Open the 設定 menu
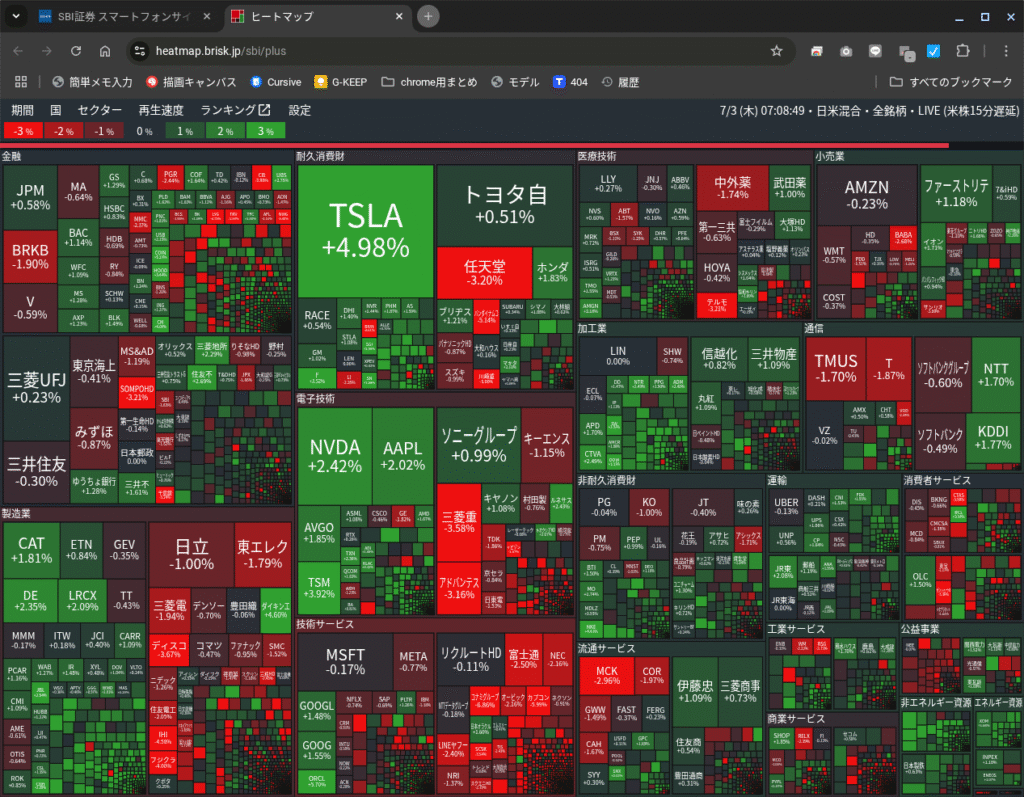This screenshot has width=1024, height=797. (300, 110)
